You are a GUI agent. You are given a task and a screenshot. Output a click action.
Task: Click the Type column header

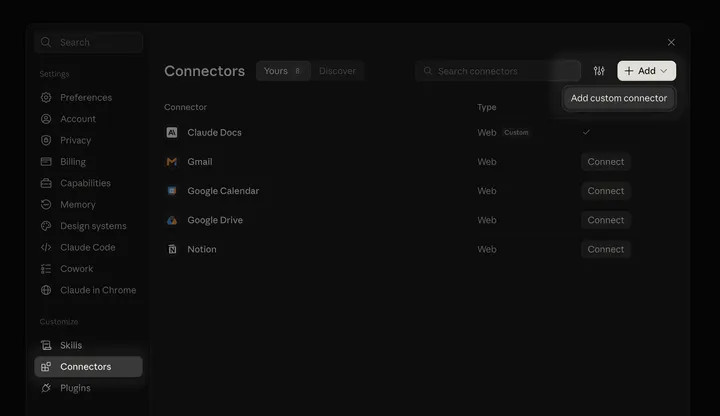487,107
